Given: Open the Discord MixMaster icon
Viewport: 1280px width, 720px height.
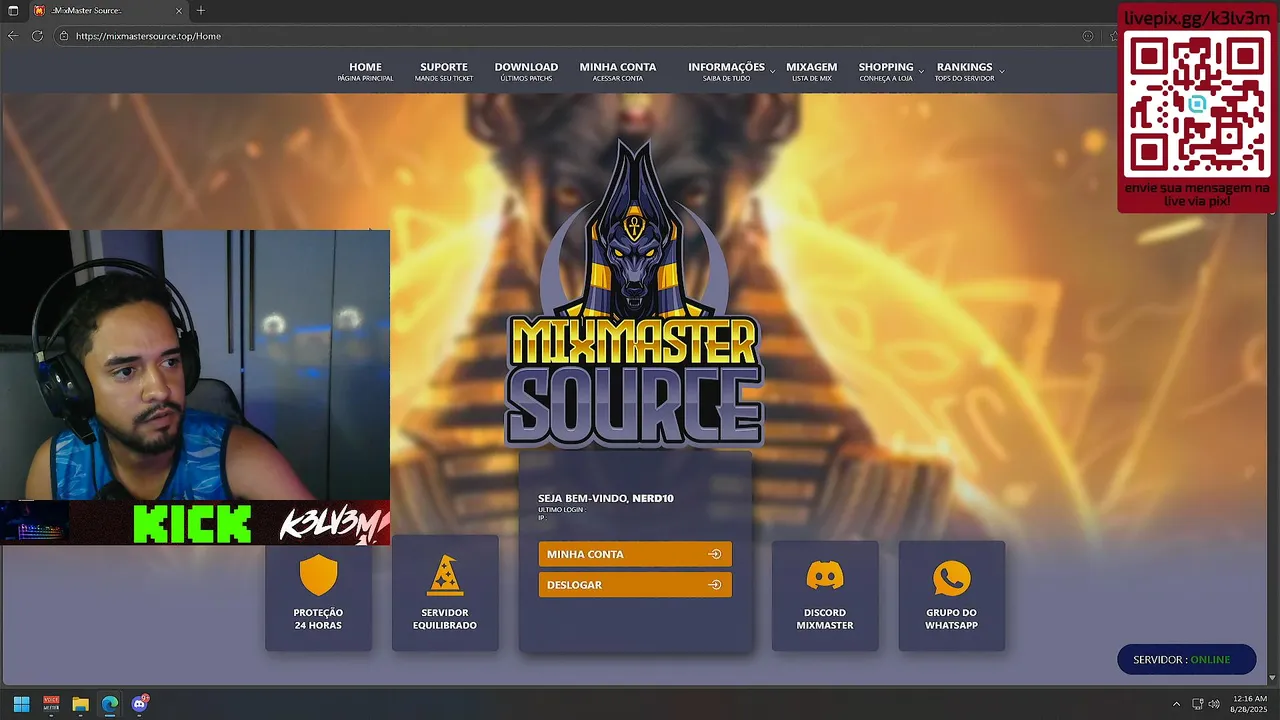Looking at the screenshot, I should [x=825, y=576].
